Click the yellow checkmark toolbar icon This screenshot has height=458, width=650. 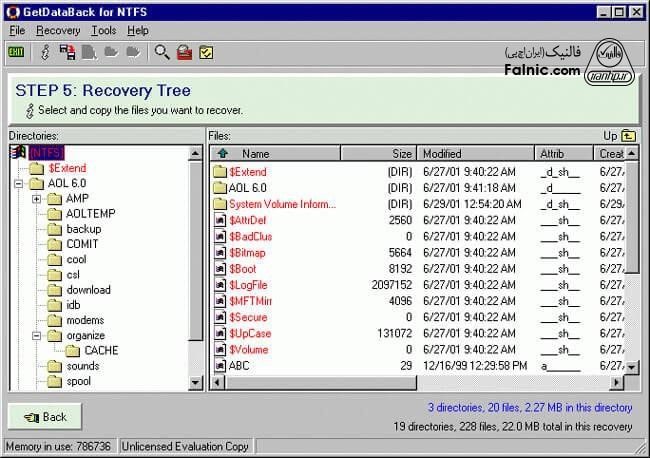(206, 52)
